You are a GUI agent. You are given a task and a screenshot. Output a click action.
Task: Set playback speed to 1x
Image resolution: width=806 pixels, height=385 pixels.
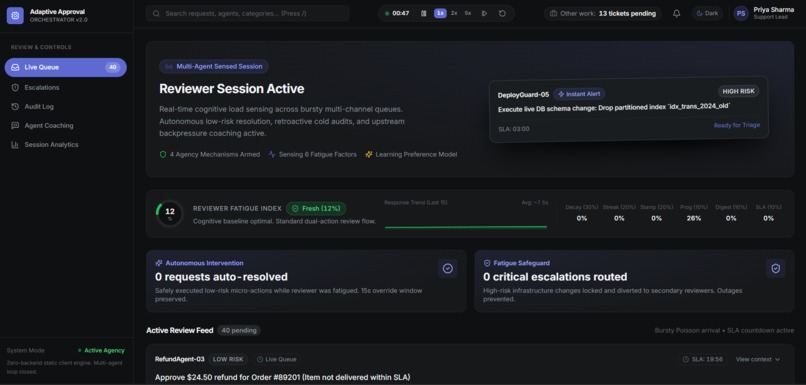[440, 13]
